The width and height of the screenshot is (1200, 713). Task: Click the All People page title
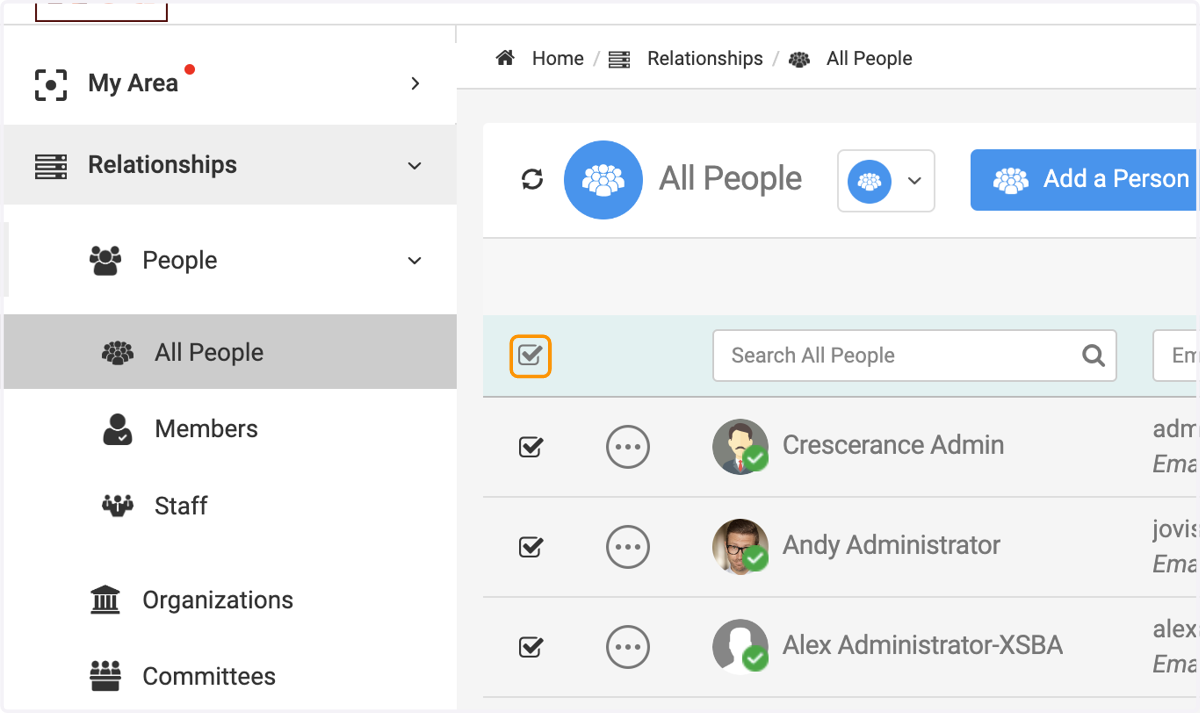[x=730, y=179]
